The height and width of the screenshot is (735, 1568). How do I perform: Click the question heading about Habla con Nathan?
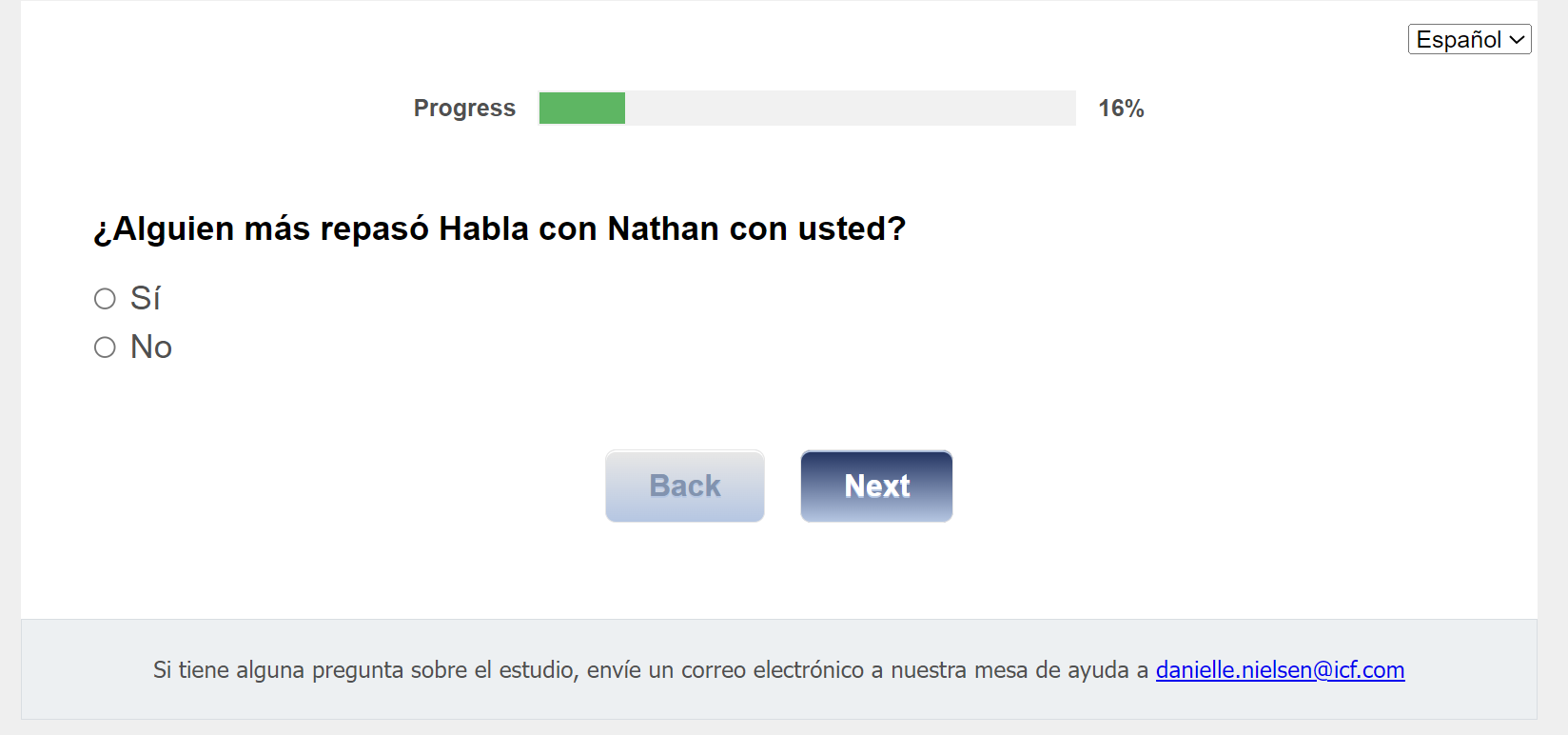[x=500, y=229]
